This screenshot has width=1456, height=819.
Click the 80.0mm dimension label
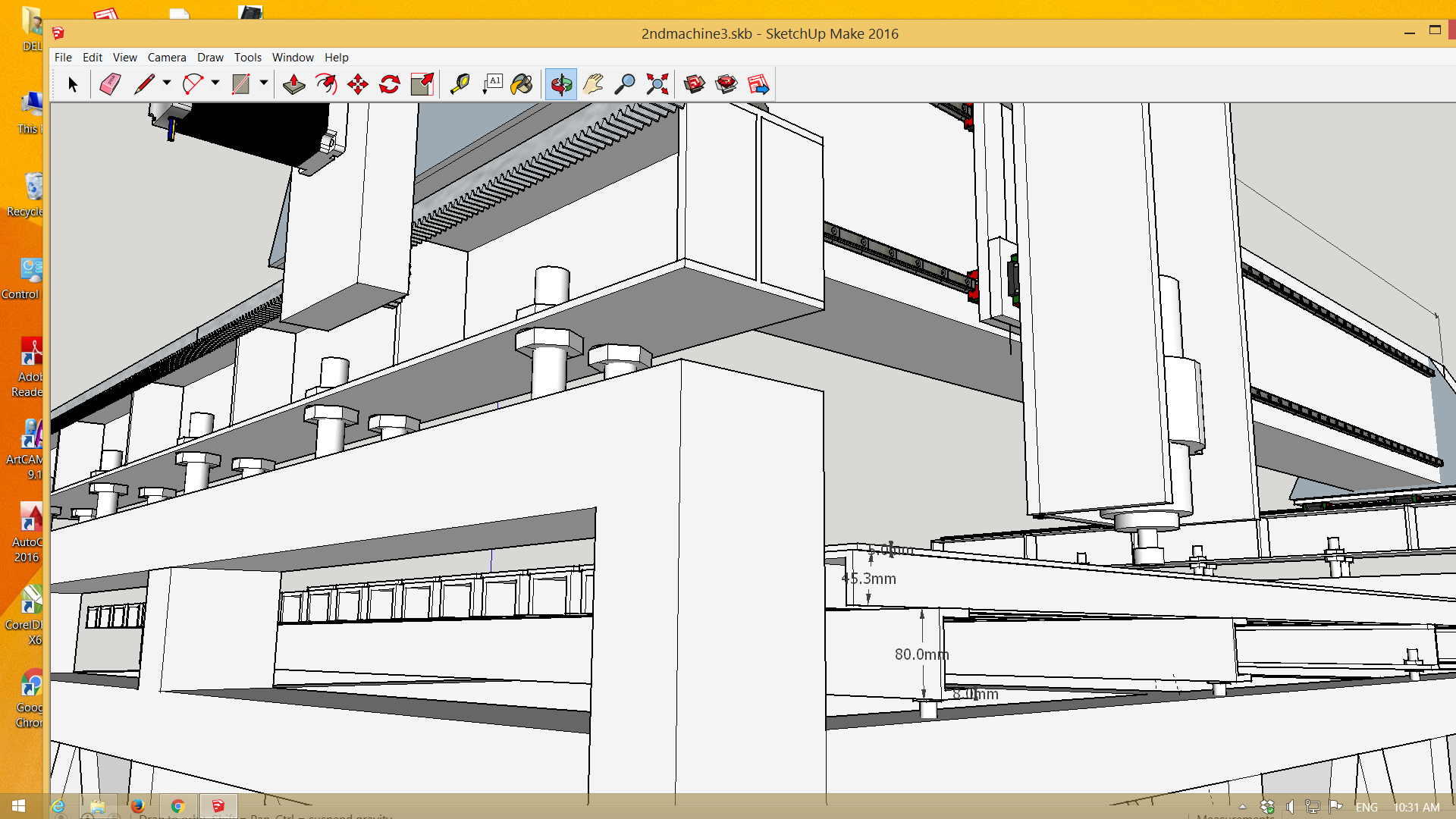point(921,654)
